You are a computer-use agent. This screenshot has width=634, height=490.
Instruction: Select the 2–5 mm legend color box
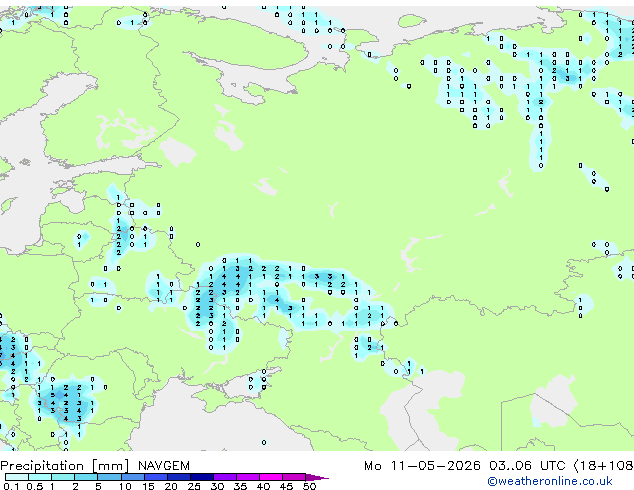(86, 477)
